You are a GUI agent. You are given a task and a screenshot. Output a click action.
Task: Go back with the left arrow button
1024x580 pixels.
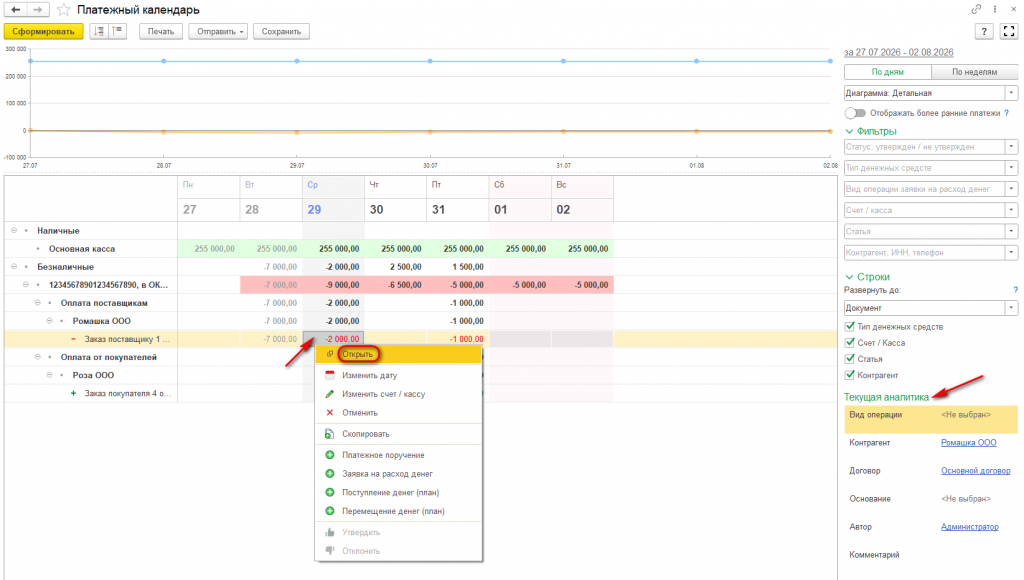pos(16,10)
